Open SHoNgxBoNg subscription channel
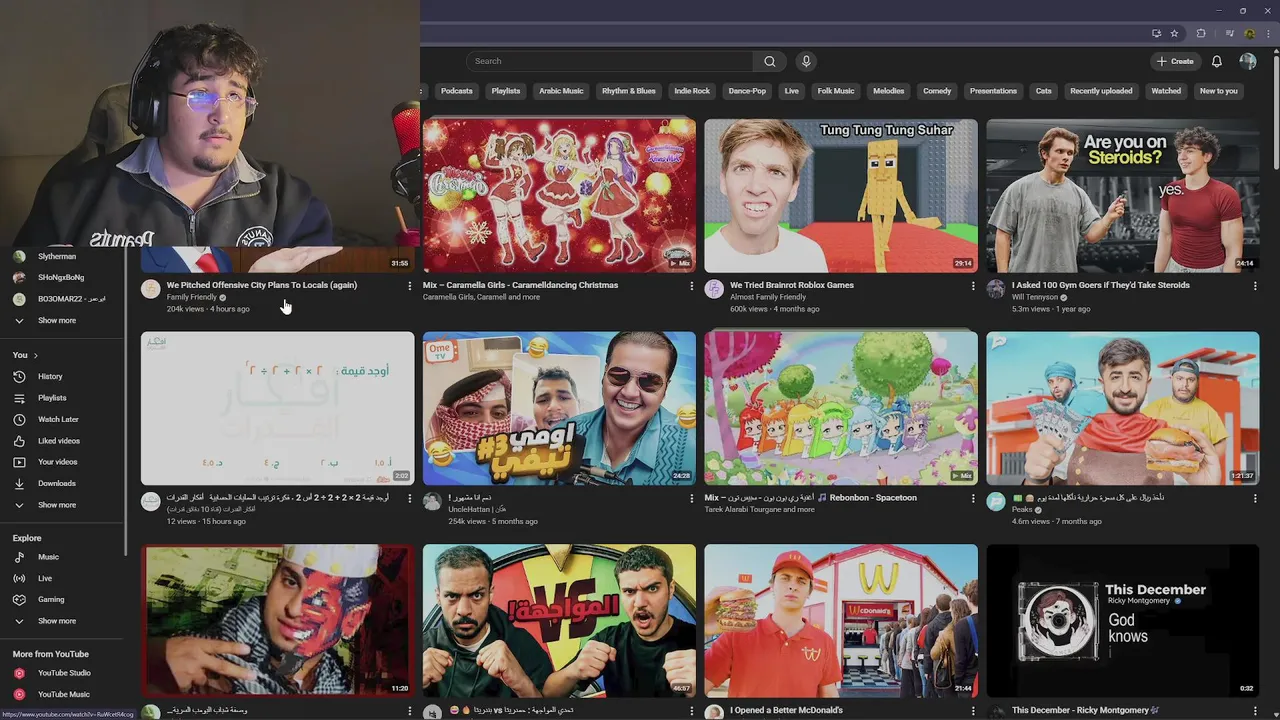The width and height of the screenshot is (1280, 720). point(63,277)
